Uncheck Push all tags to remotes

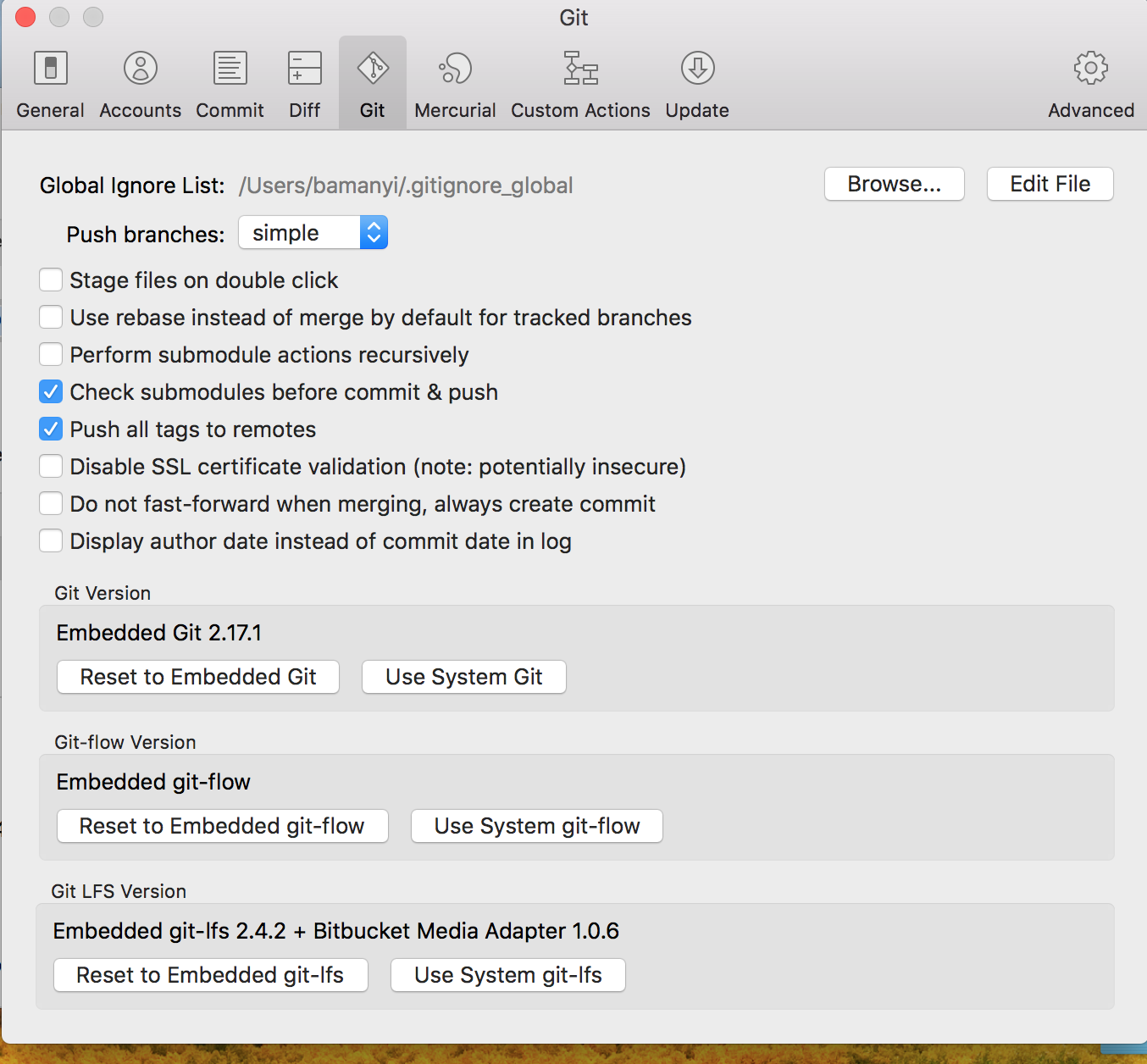(x=51, y=429)
